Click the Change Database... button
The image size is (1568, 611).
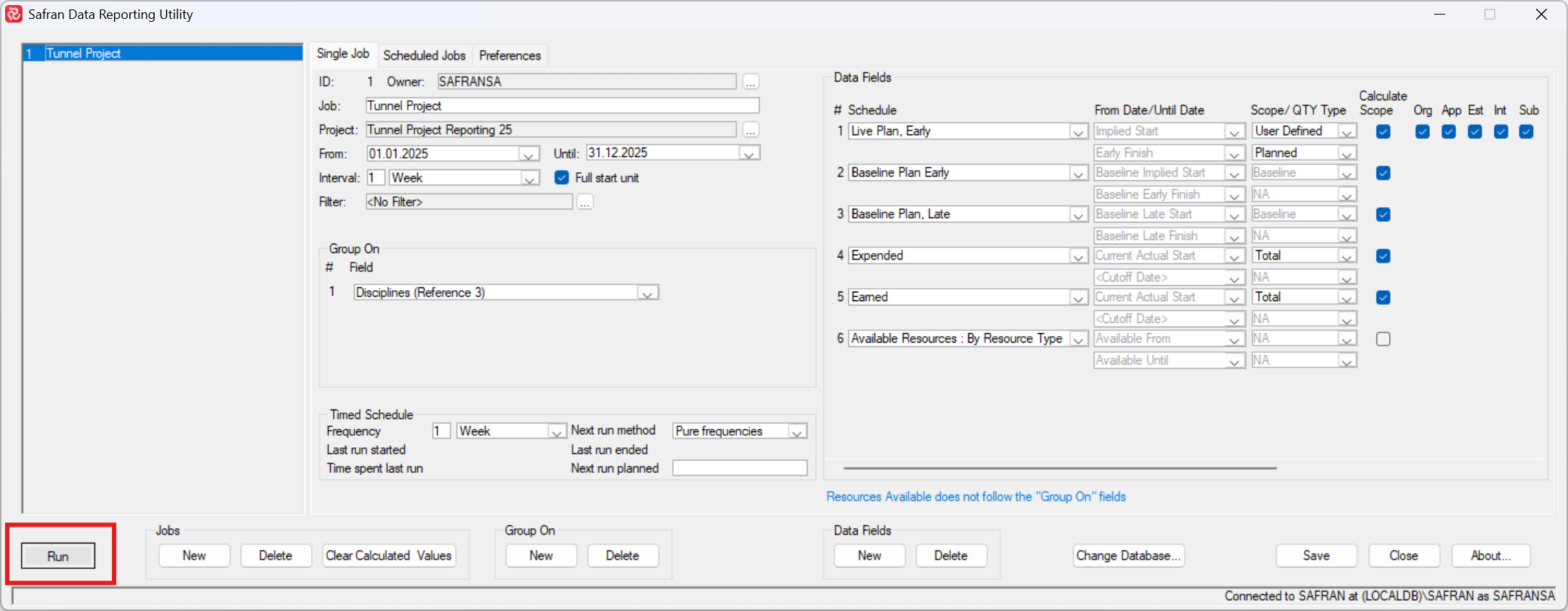coord(1128,555)
